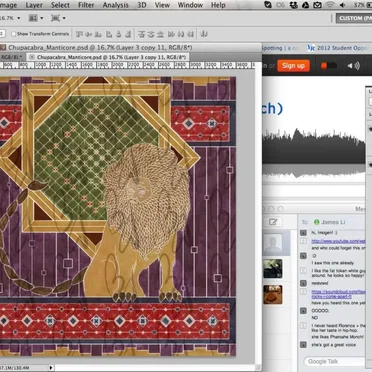Screen dimensions: 372x372
Task: Open the Filter menu
Action: click(x=86, y=5)
